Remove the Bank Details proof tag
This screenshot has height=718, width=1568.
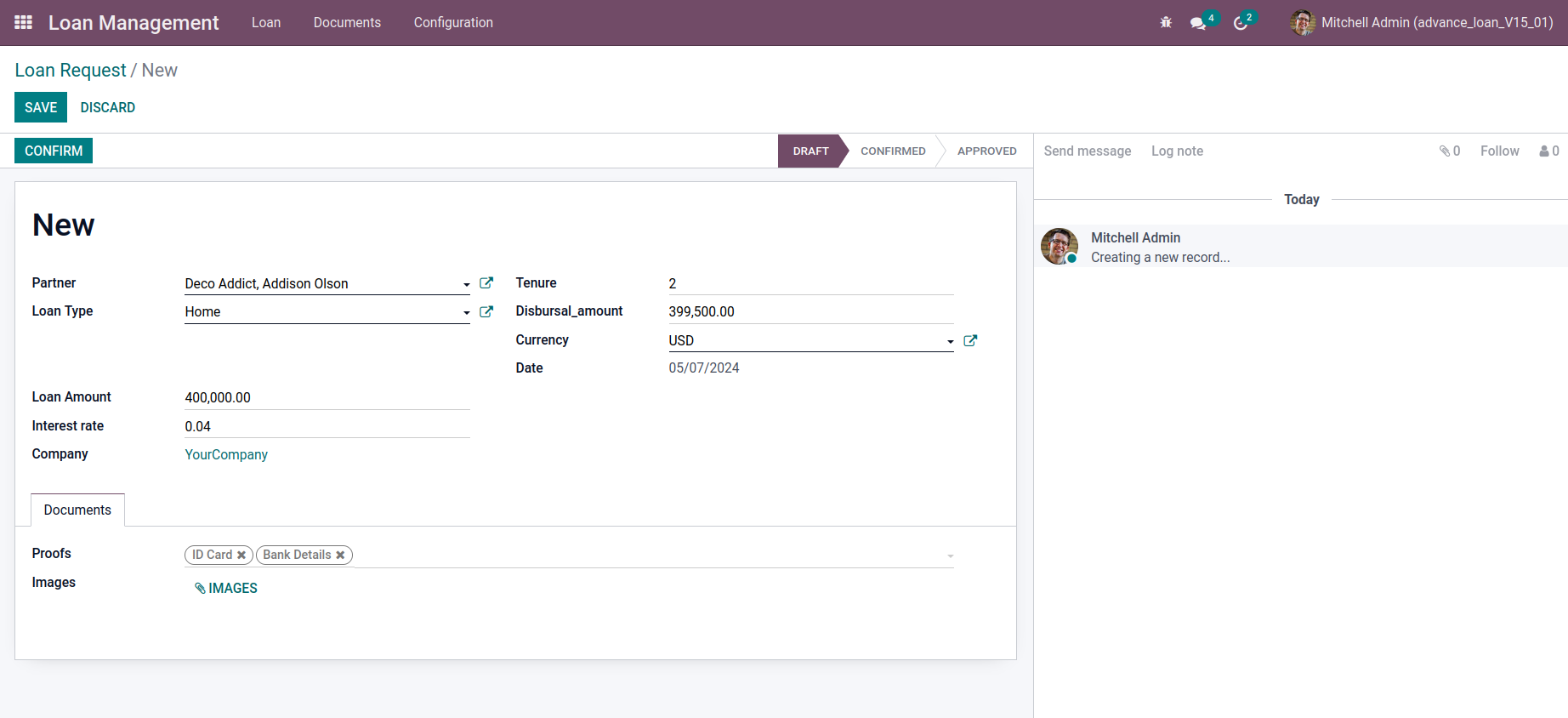click(x=340, y=555)
